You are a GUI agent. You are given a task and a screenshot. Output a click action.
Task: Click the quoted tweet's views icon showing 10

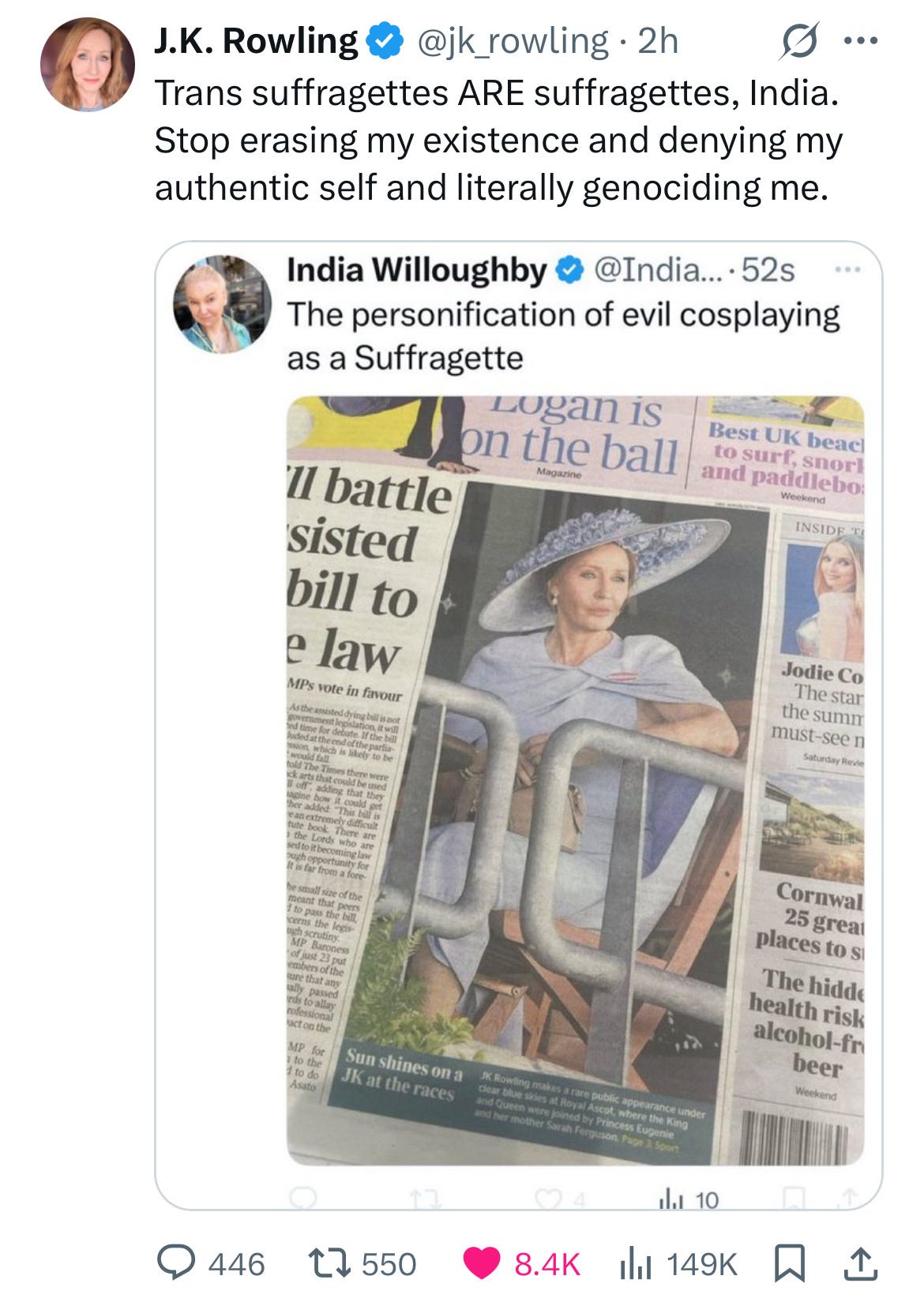667,1200
